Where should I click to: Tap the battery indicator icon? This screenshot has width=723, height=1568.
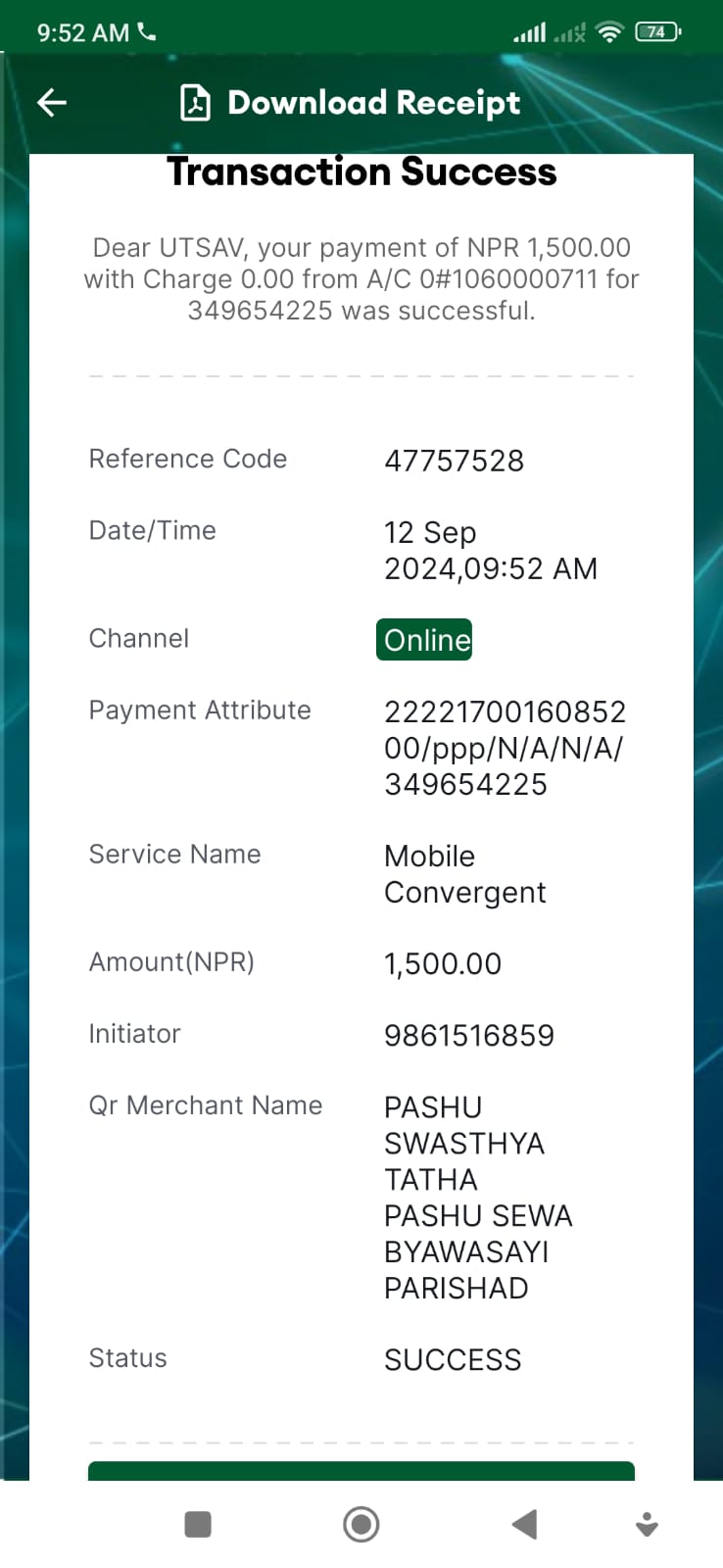pos(658,32)
